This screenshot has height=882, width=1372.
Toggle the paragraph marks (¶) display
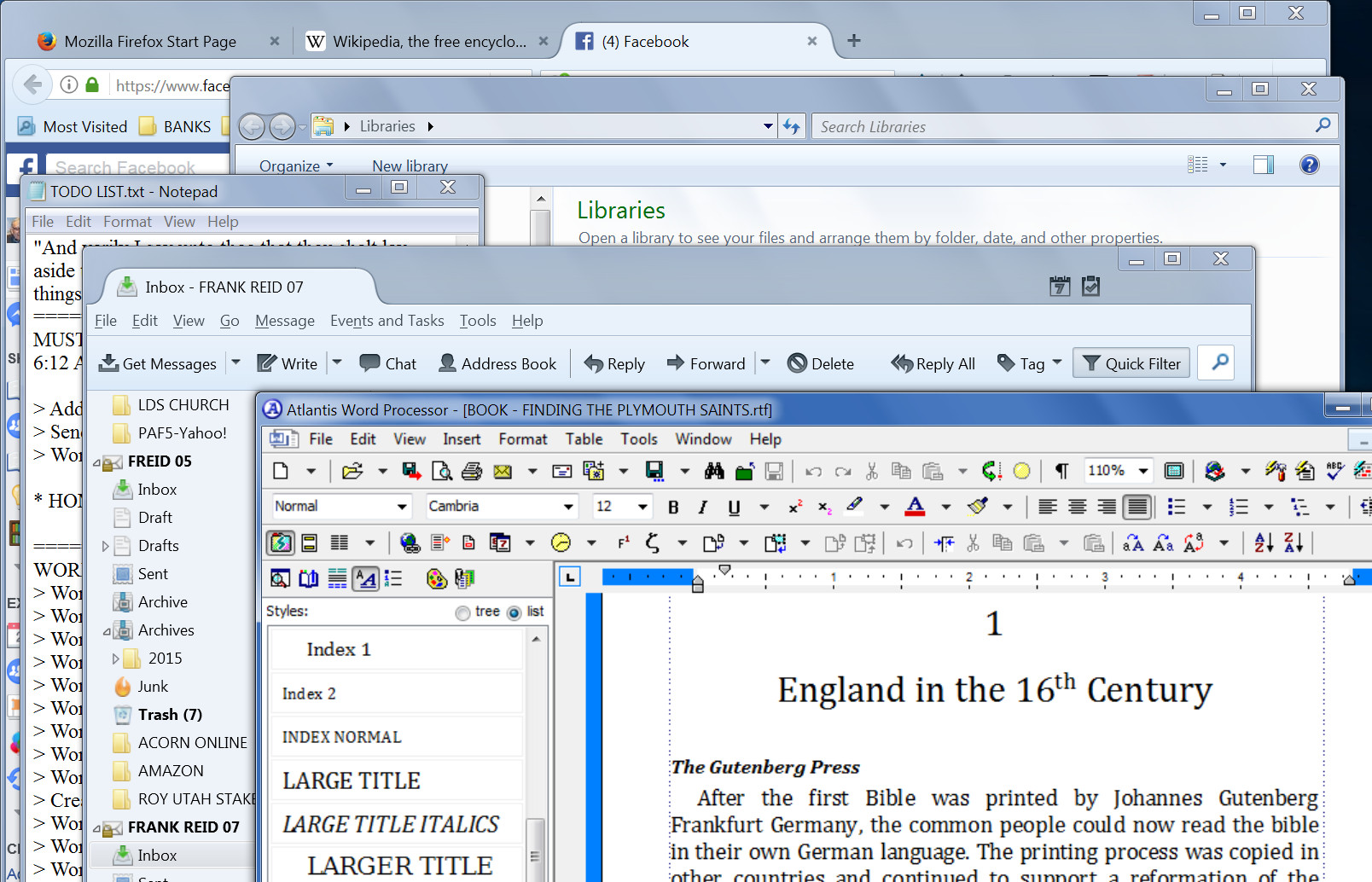tap(1061, 471)
